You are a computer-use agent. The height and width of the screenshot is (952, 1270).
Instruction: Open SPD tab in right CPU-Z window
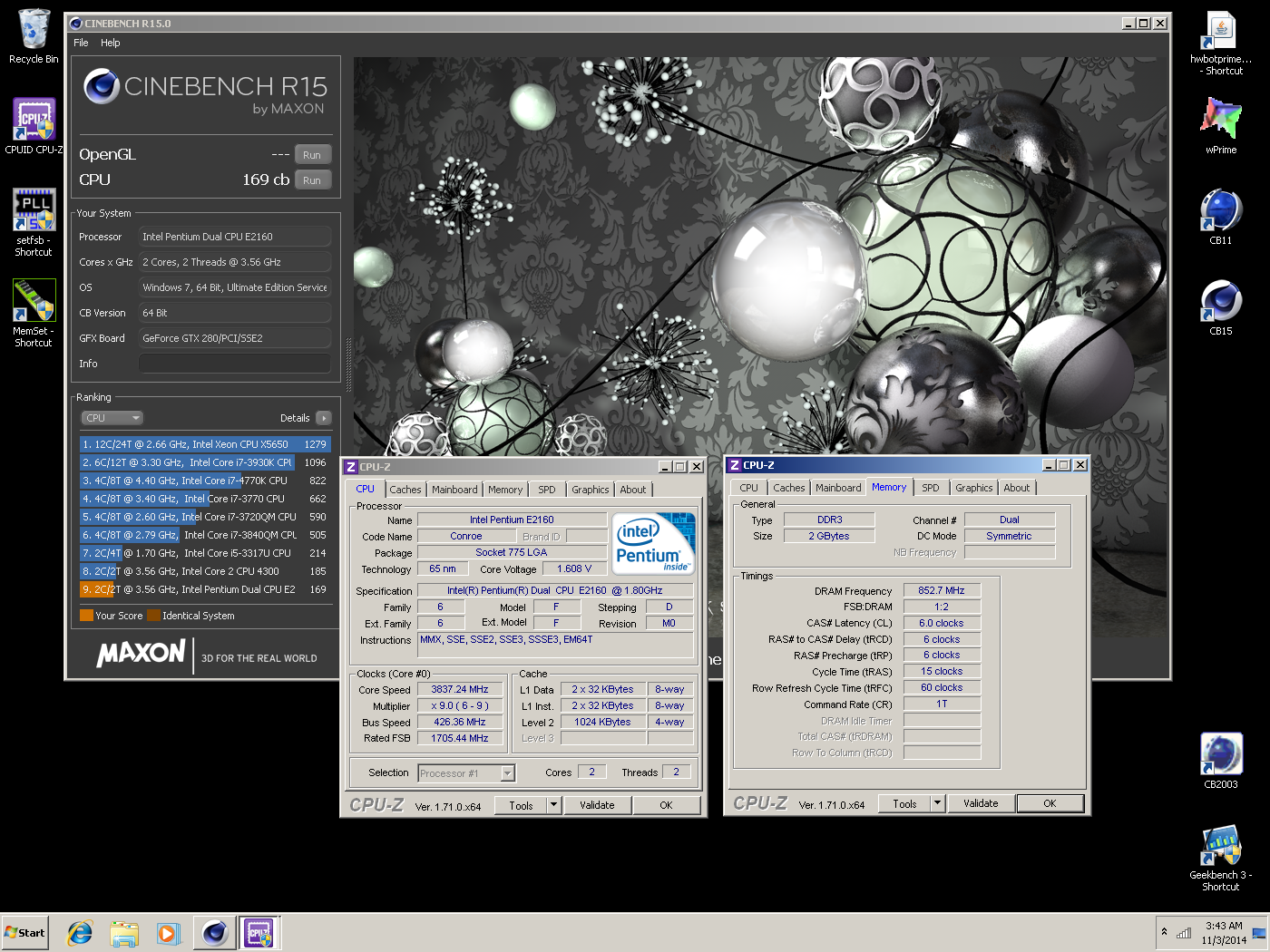pos(931,488)
